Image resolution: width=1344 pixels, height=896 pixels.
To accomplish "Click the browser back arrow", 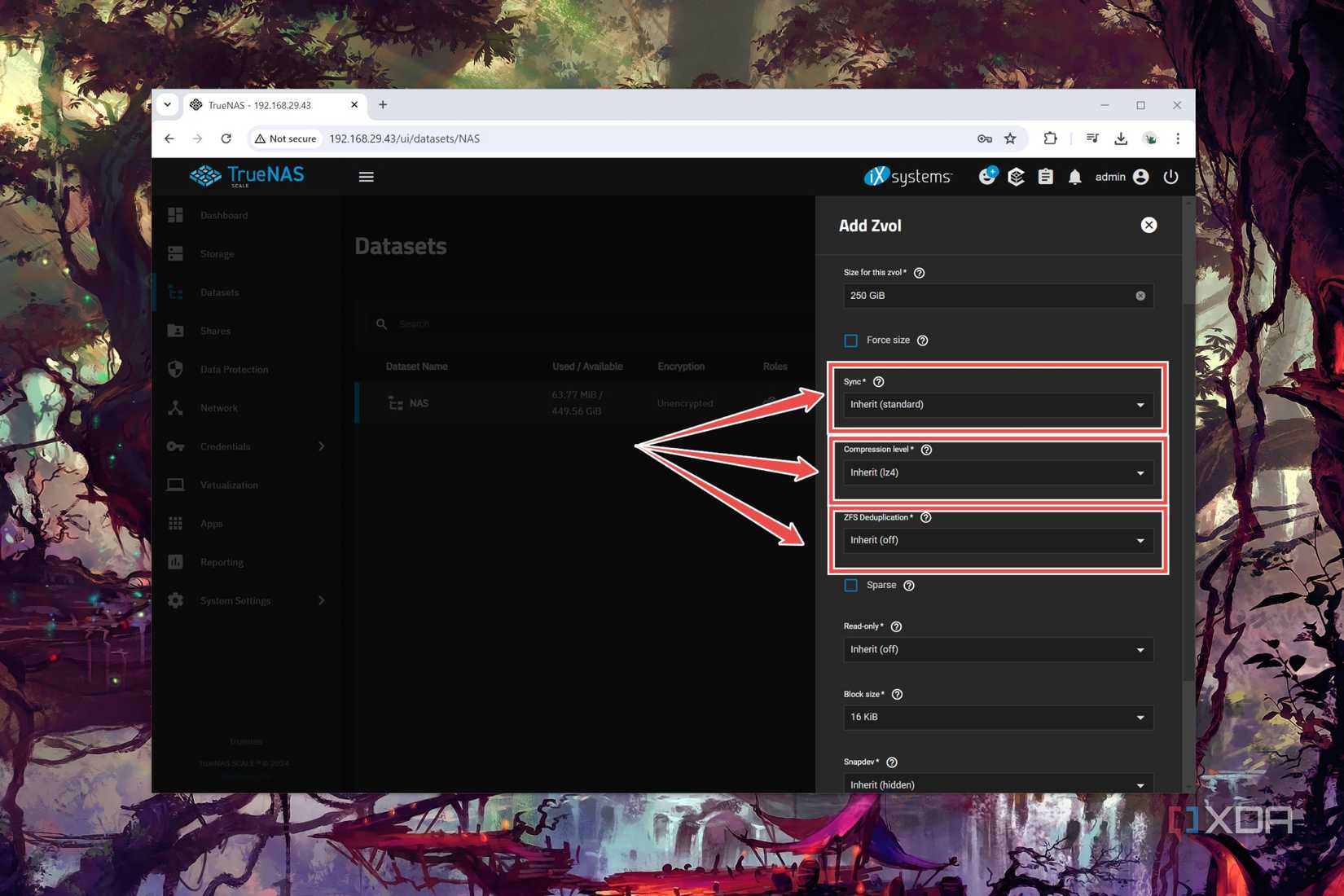I will (169, 138).
